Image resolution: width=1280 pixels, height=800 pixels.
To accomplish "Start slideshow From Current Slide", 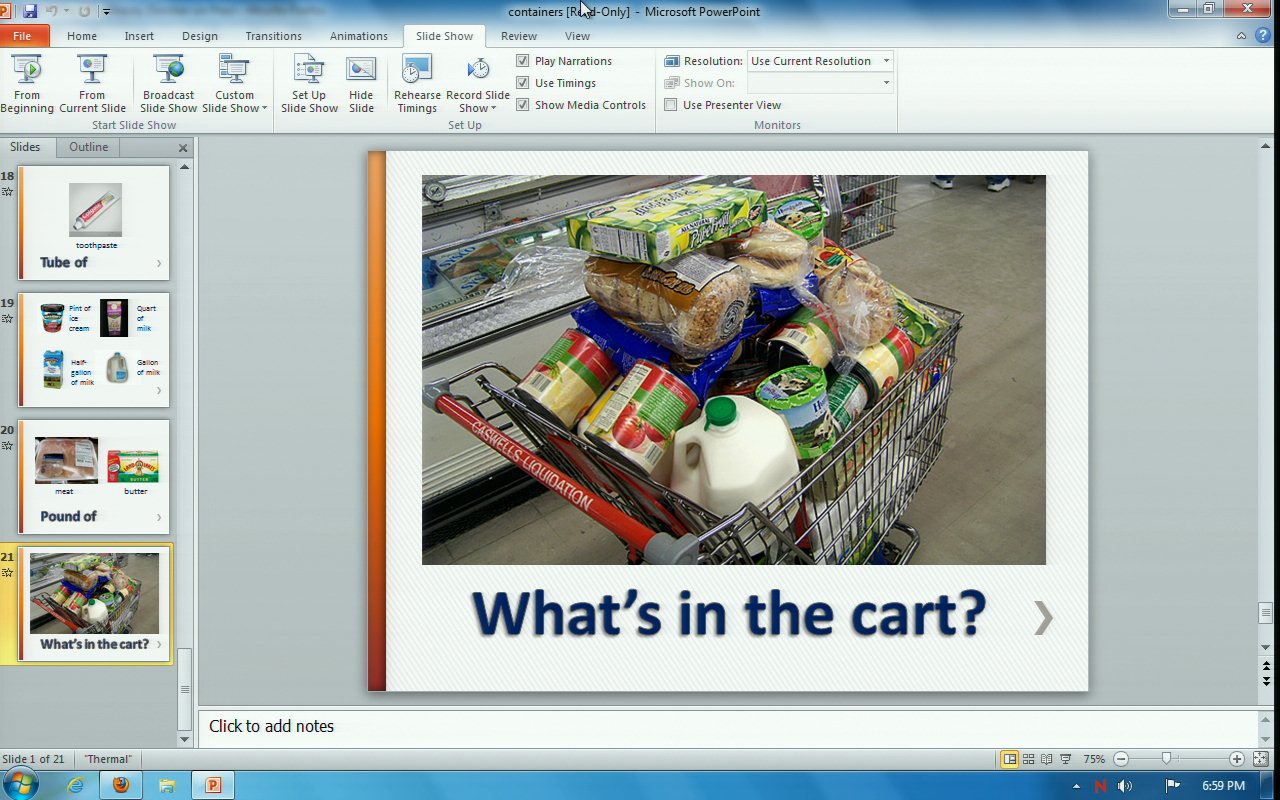I will coord(92,84).
